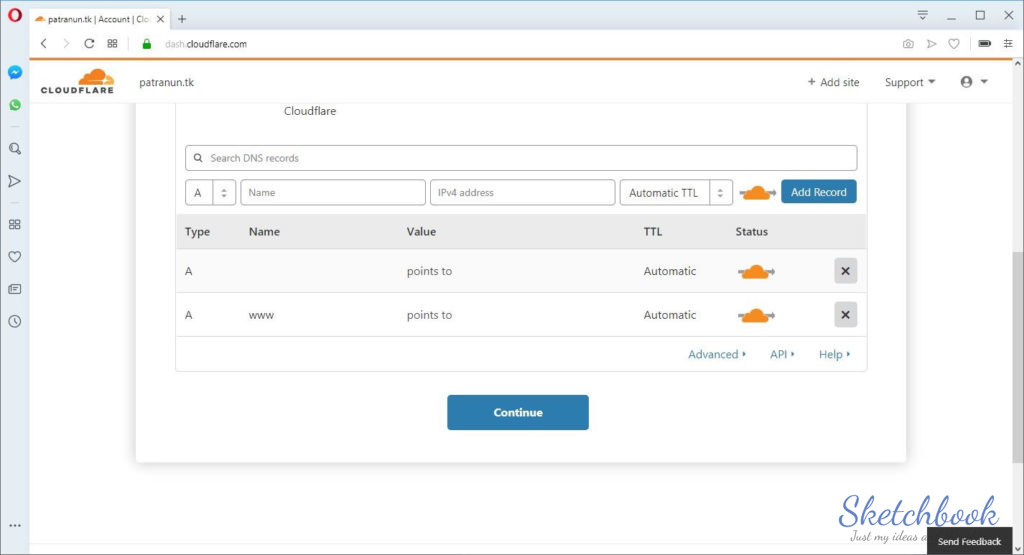
Task: Click the Automatic TTL of the www record
Action: click(x=669, y=315)
